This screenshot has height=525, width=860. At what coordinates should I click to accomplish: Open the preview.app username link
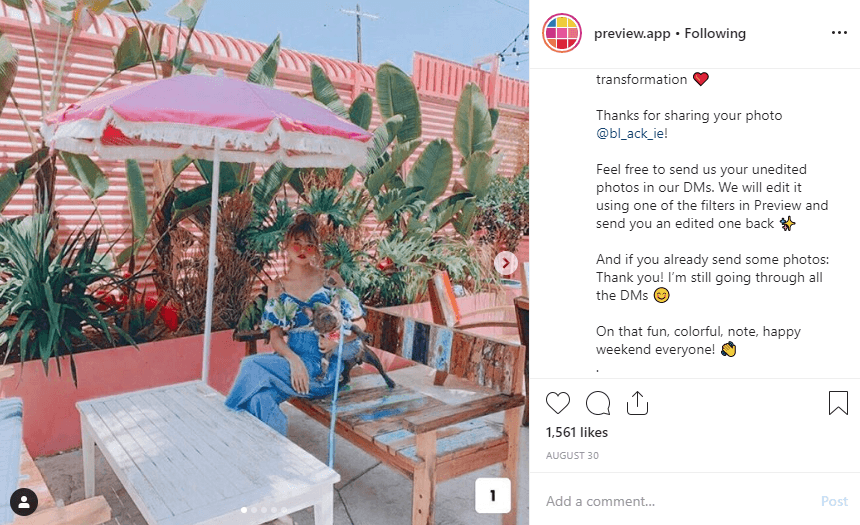(632, 33)
